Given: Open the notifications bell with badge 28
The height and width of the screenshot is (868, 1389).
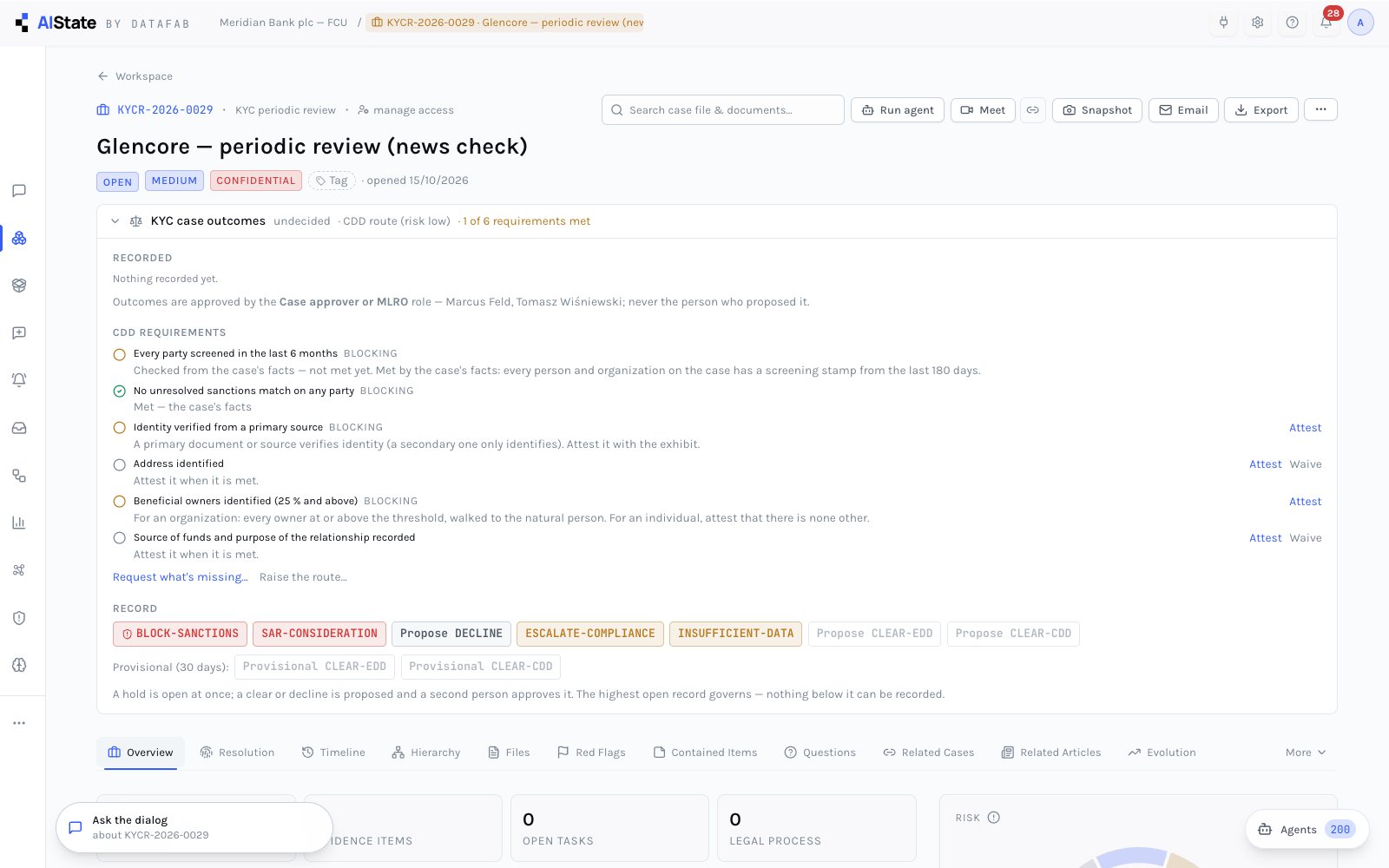Looking at the screenshot, I should tap(1326, 23).
